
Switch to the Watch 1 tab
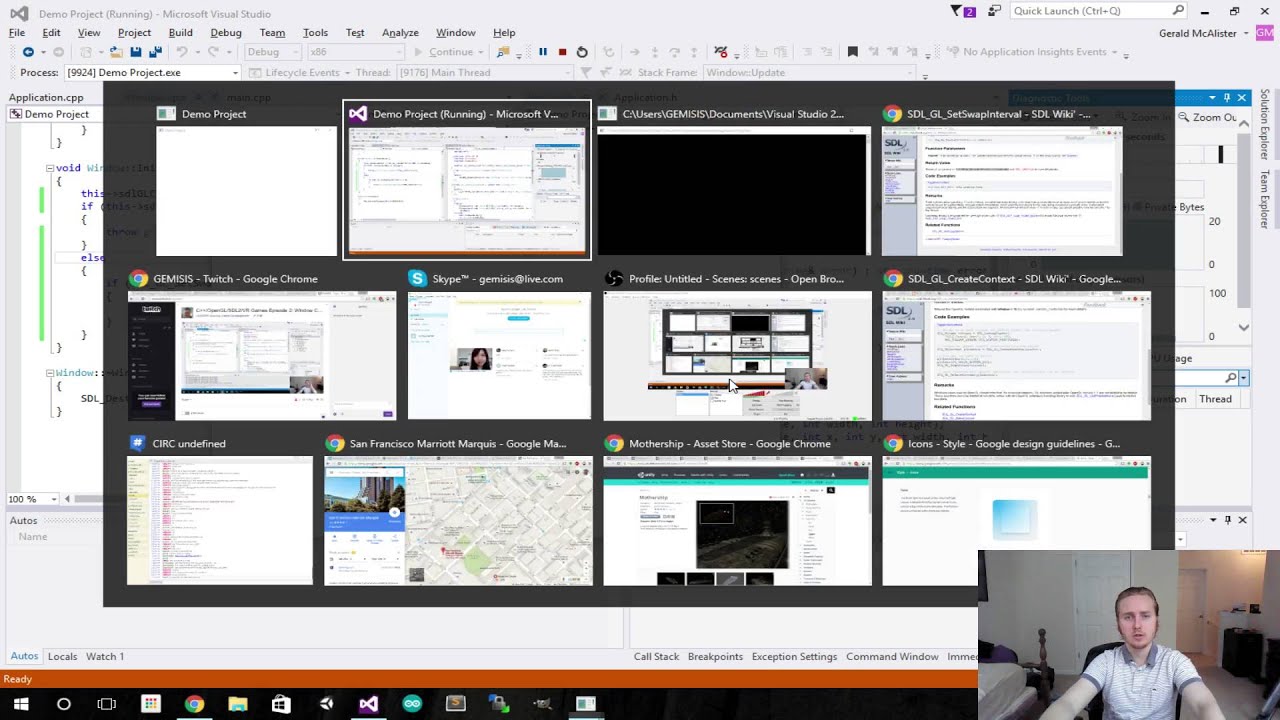[x=105, y=657]
